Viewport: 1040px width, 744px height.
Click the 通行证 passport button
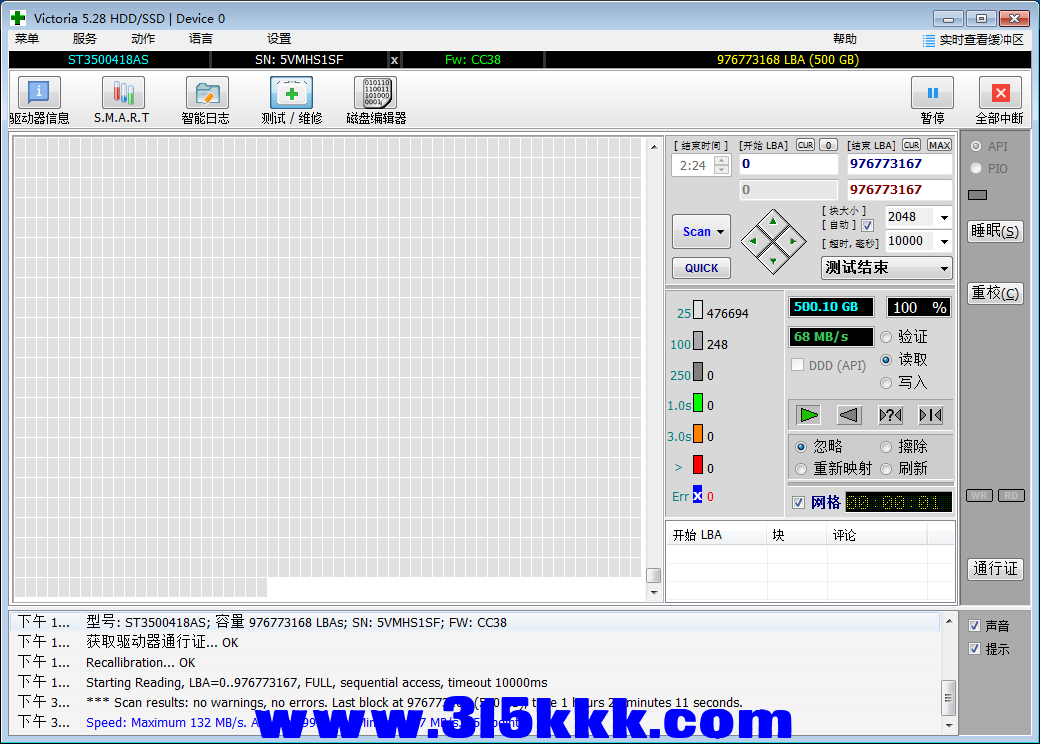coord(995,569)
